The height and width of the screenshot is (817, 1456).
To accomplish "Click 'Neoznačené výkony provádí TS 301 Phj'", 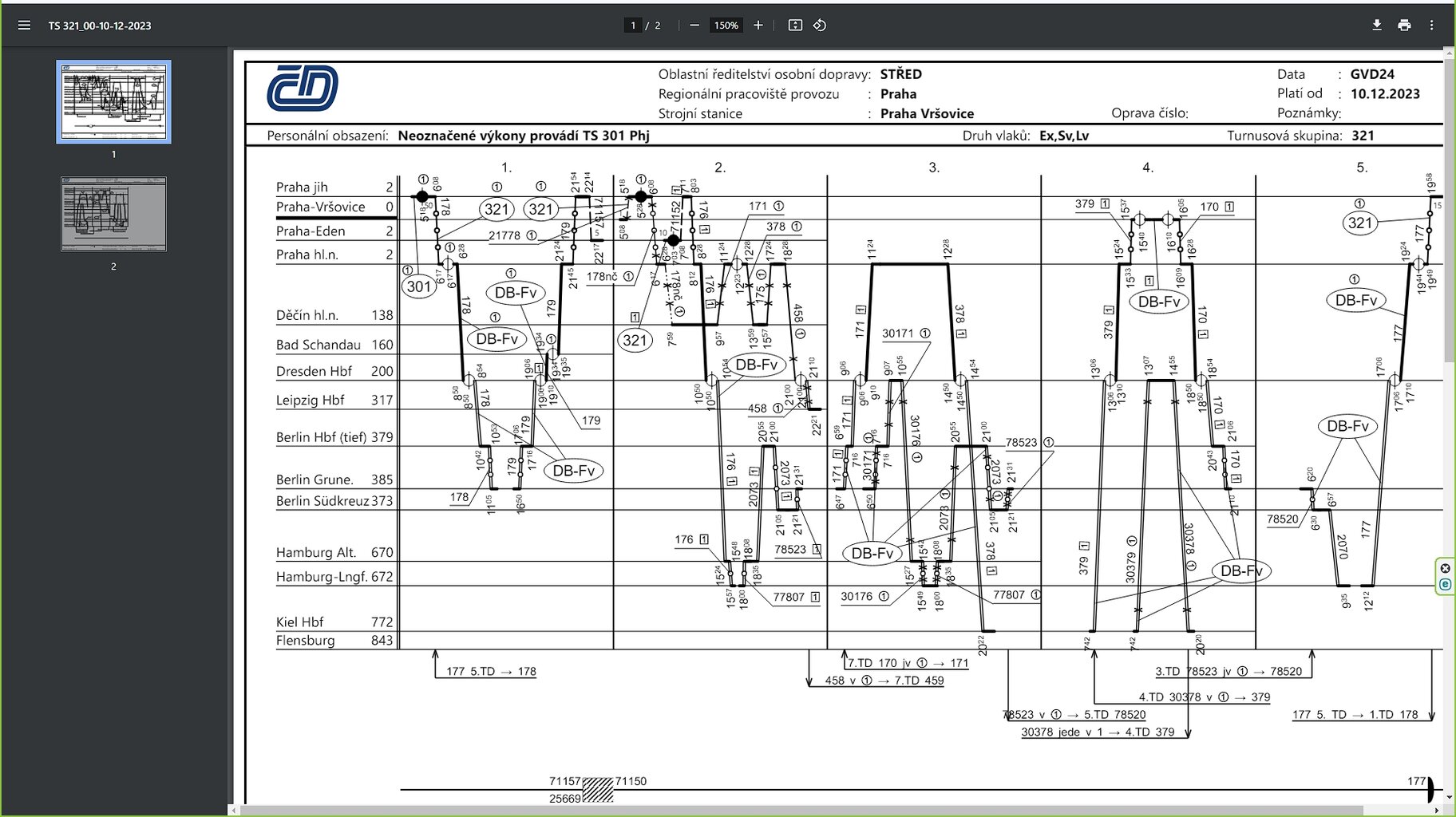I will coord(524,136).
